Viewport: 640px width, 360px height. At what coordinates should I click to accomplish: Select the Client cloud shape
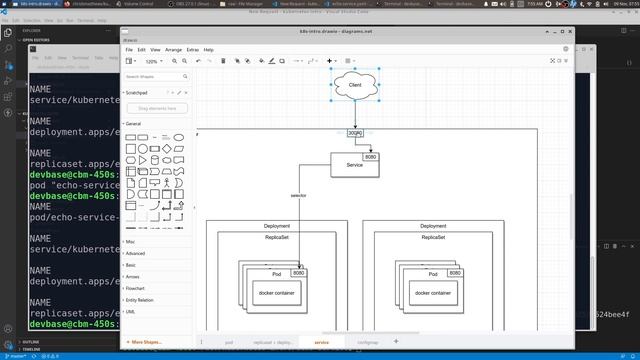[355, 85]
